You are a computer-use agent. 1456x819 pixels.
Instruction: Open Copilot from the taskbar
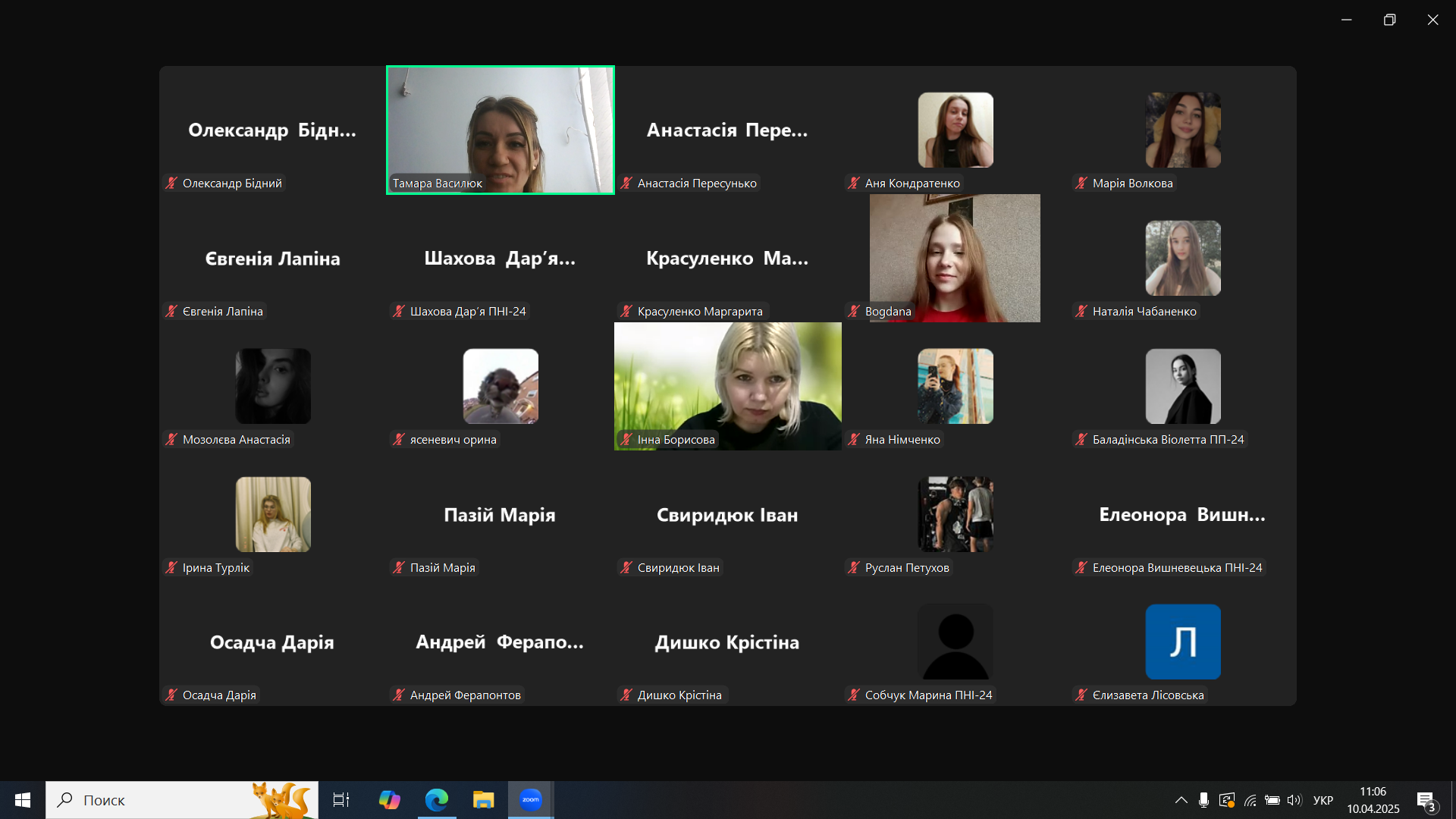[x=389, y=800]
